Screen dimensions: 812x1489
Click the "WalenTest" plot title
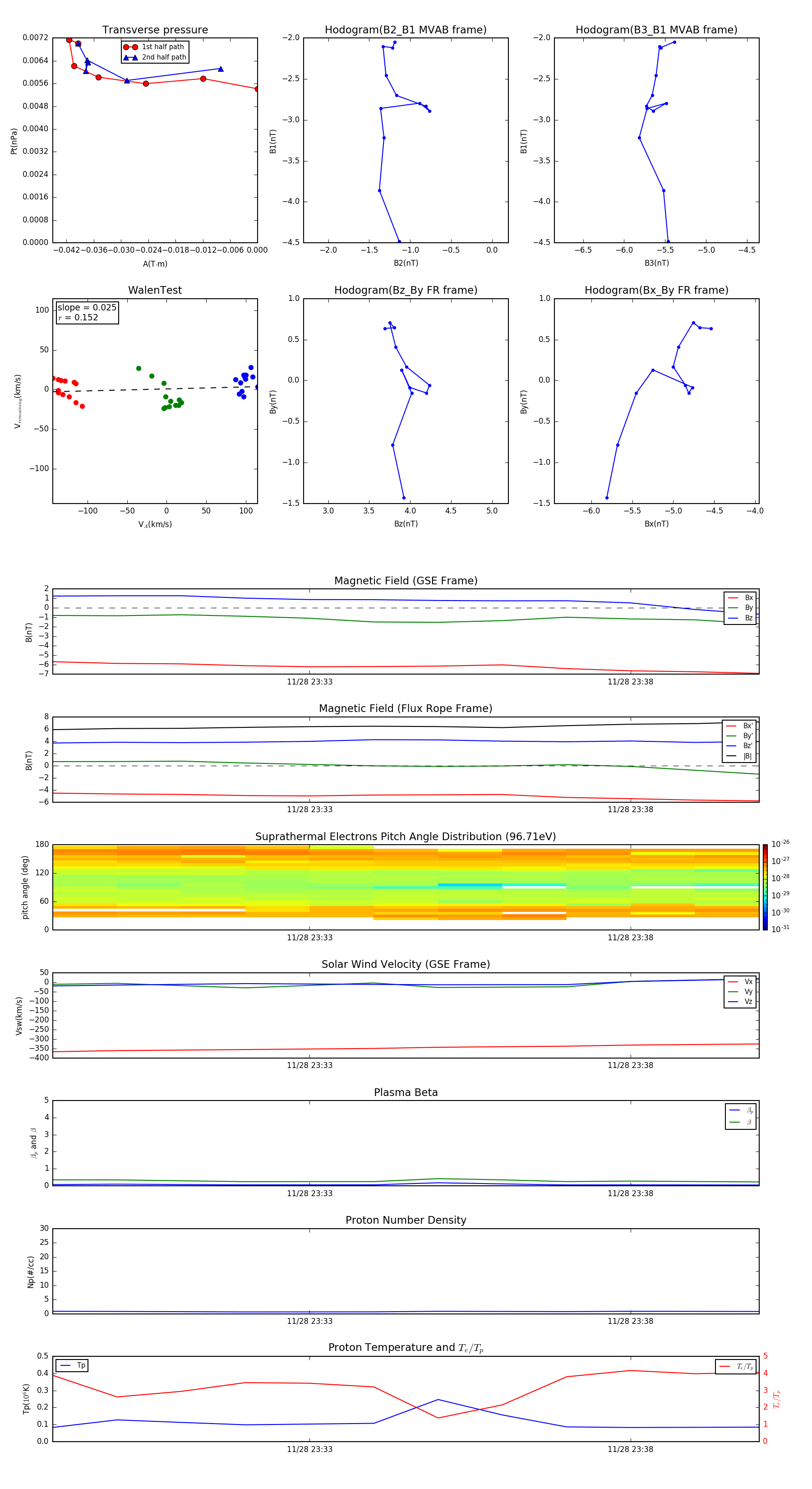155,290
